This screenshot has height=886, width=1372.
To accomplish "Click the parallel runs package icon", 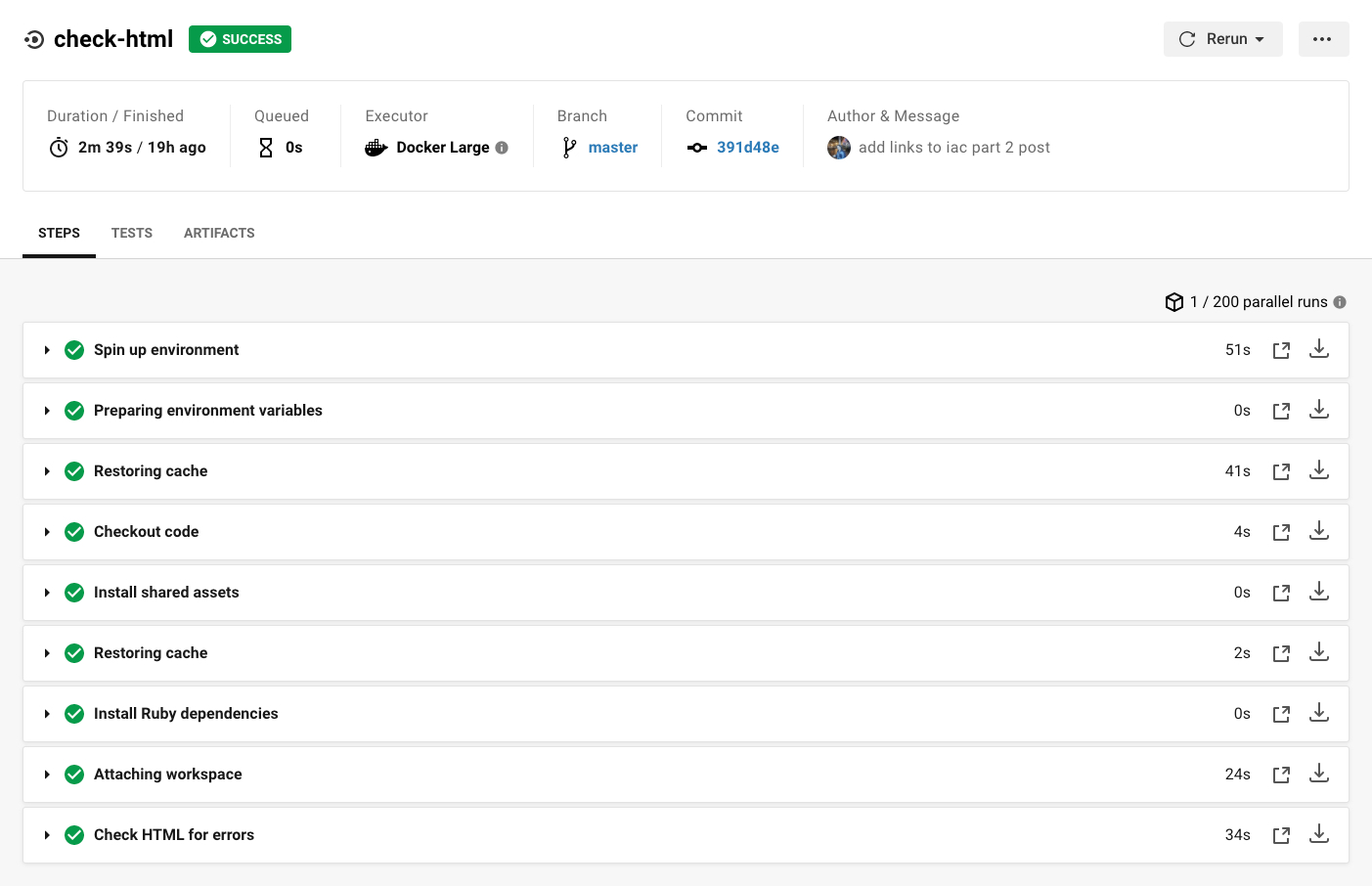I will tap(1174, 302).
